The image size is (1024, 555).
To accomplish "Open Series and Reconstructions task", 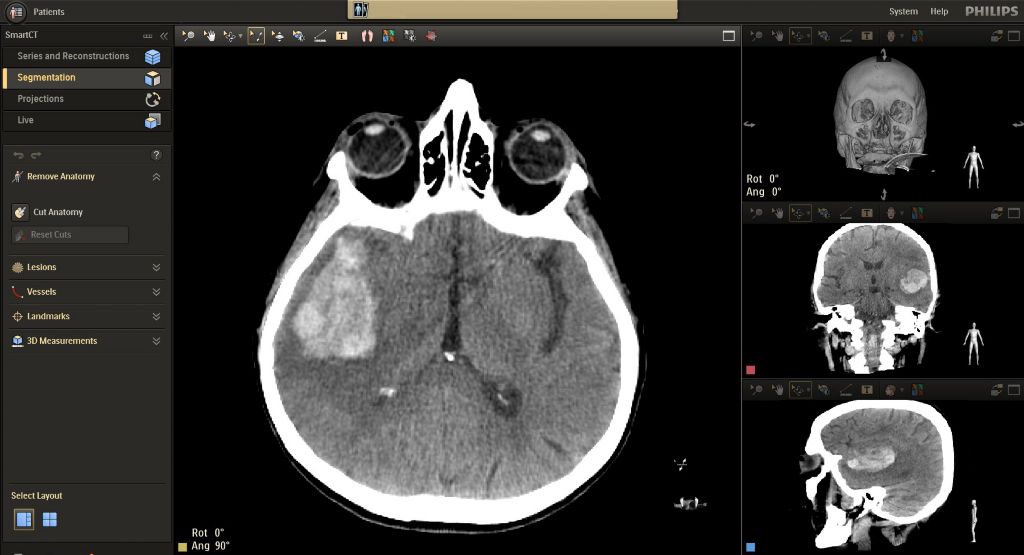I will 87,56.
